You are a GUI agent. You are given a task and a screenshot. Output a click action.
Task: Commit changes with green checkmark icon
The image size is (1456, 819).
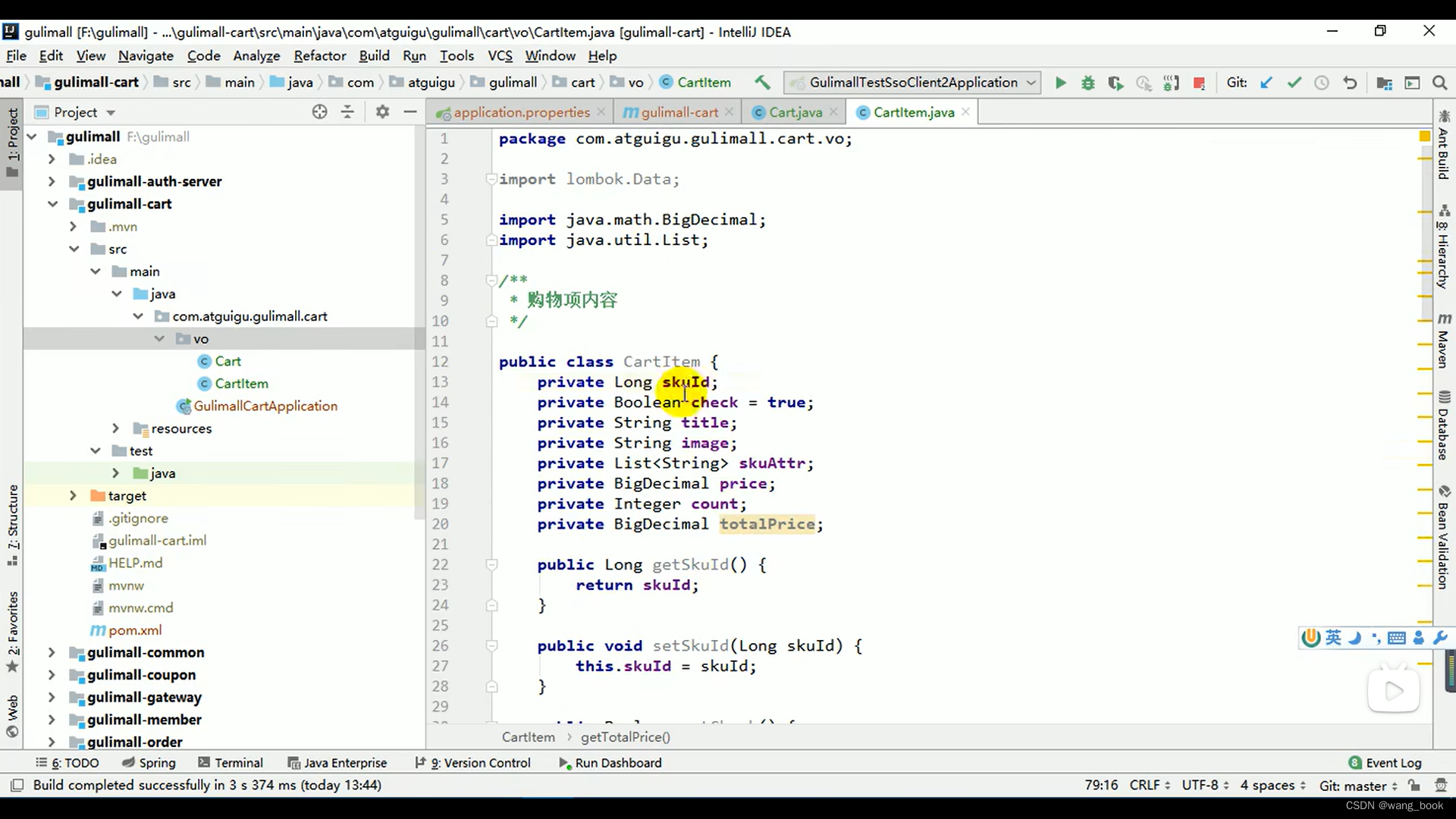(1294, 83)
